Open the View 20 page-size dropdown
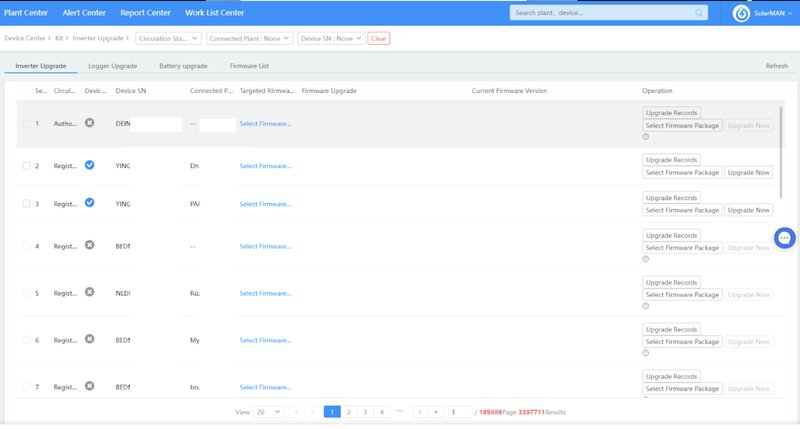The width and height of the screenshot is (800, 429). [270, 411]
